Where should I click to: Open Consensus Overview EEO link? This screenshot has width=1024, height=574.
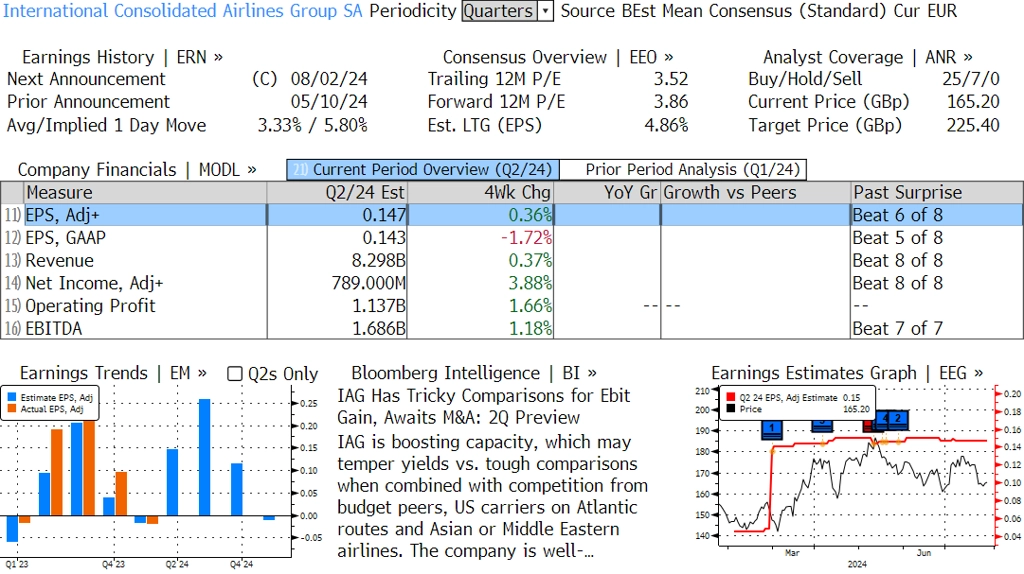pos(558,57)
